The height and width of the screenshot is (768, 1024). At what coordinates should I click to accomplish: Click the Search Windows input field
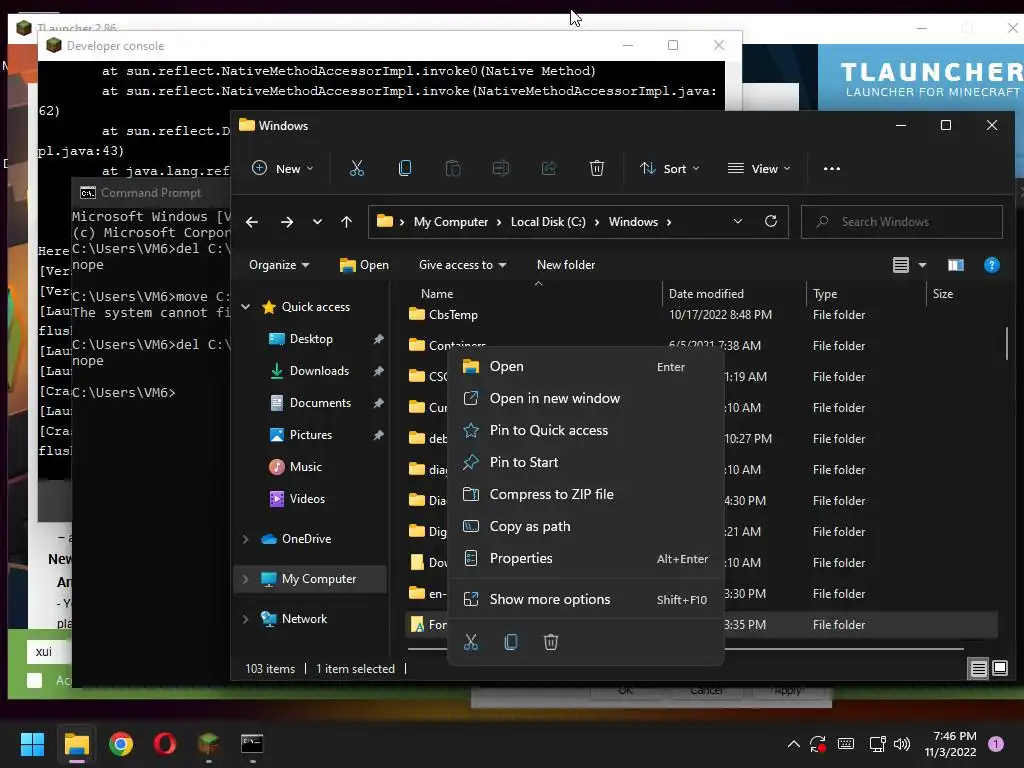(x=902, y=222)
